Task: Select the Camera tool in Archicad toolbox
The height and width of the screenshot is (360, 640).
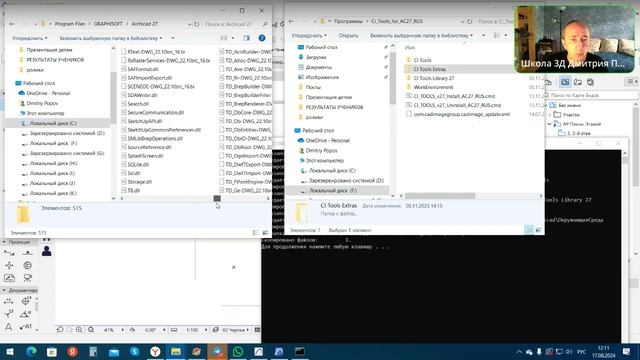Action: point(27,278)
